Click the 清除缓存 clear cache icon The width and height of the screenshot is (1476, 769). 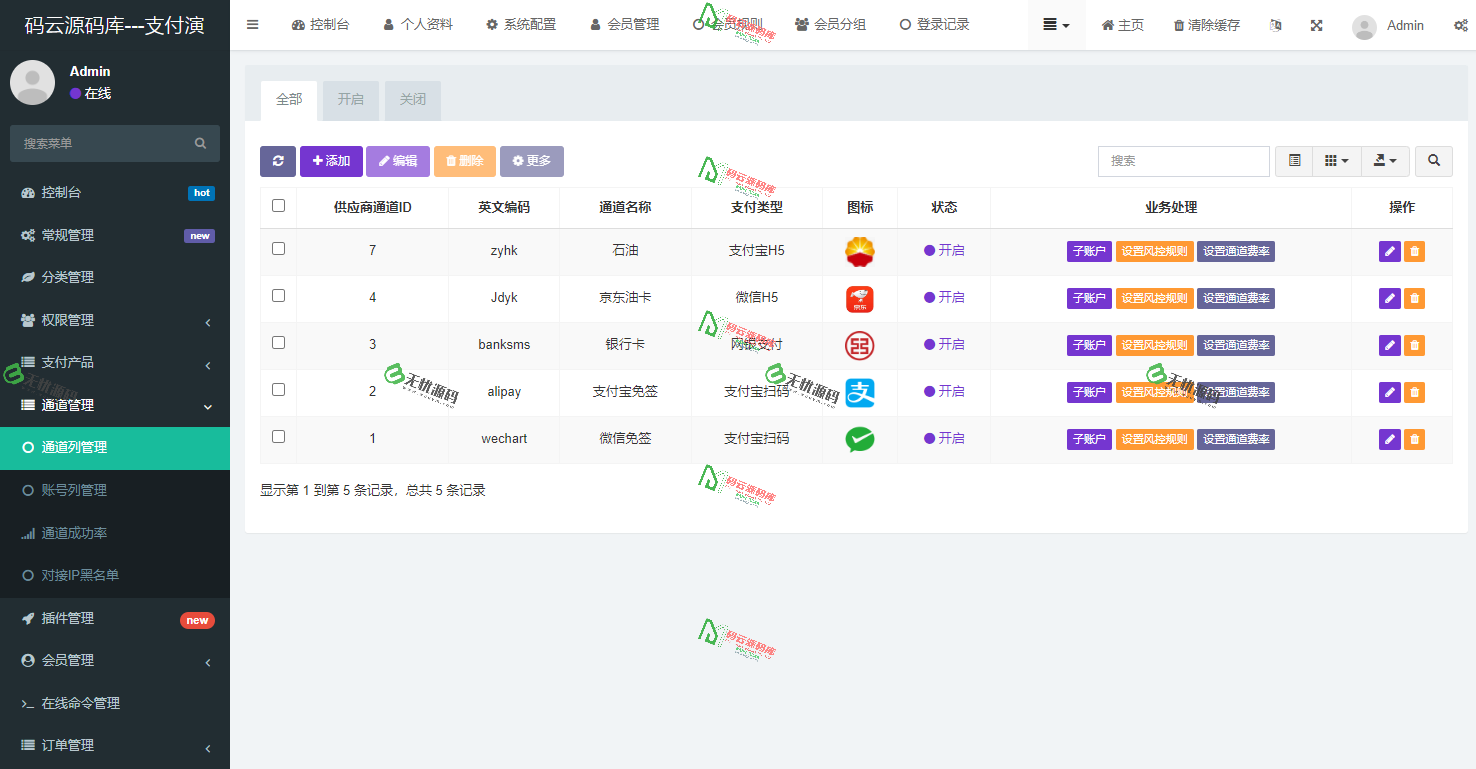(1206, 25)
